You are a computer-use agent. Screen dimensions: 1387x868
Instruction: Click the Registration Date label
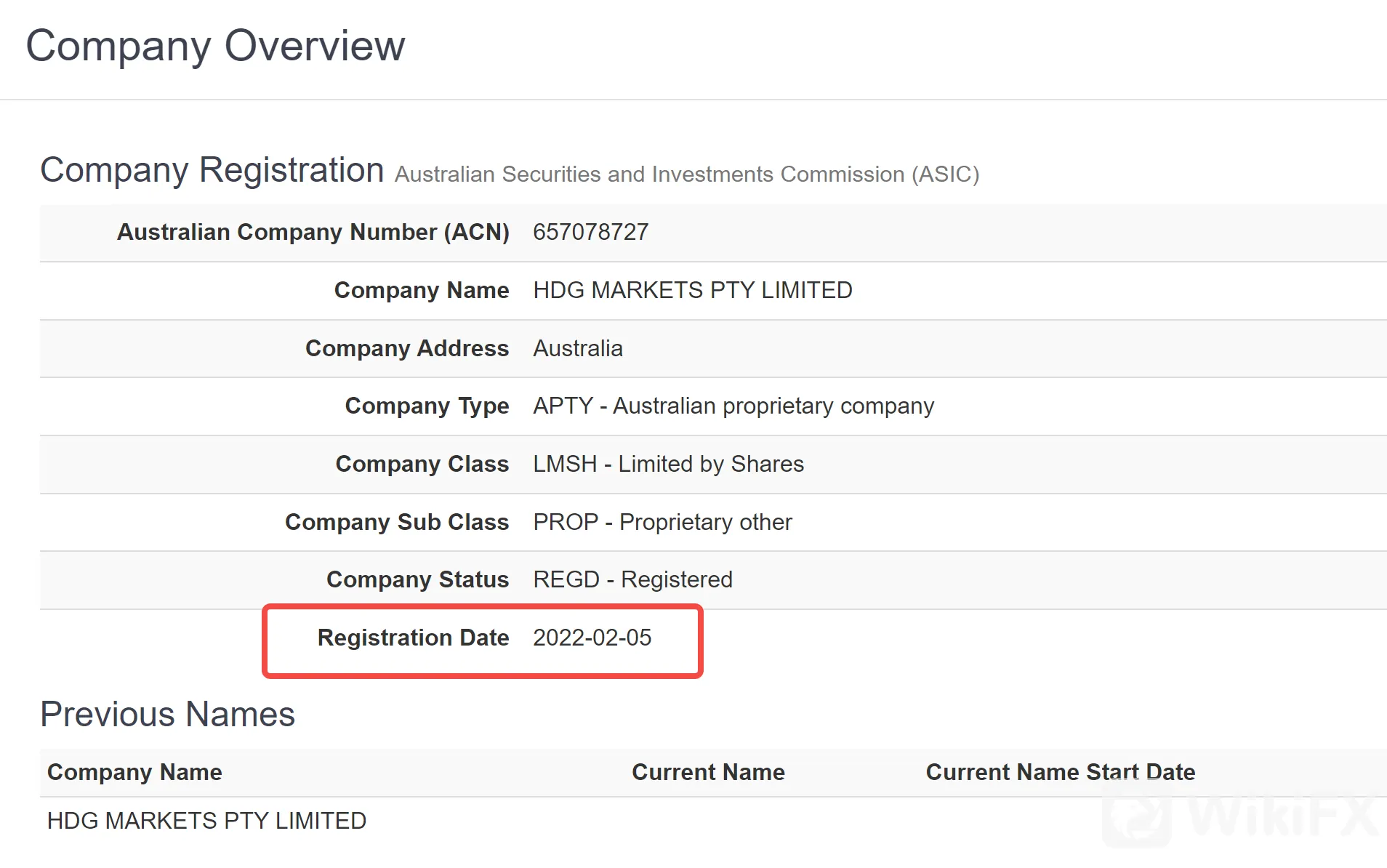click(x=414, y=638)
